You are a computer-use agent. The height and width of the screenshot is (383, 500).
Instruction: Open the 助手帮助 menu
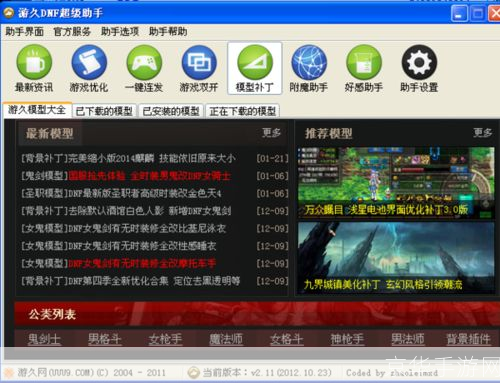pos(168,32)
